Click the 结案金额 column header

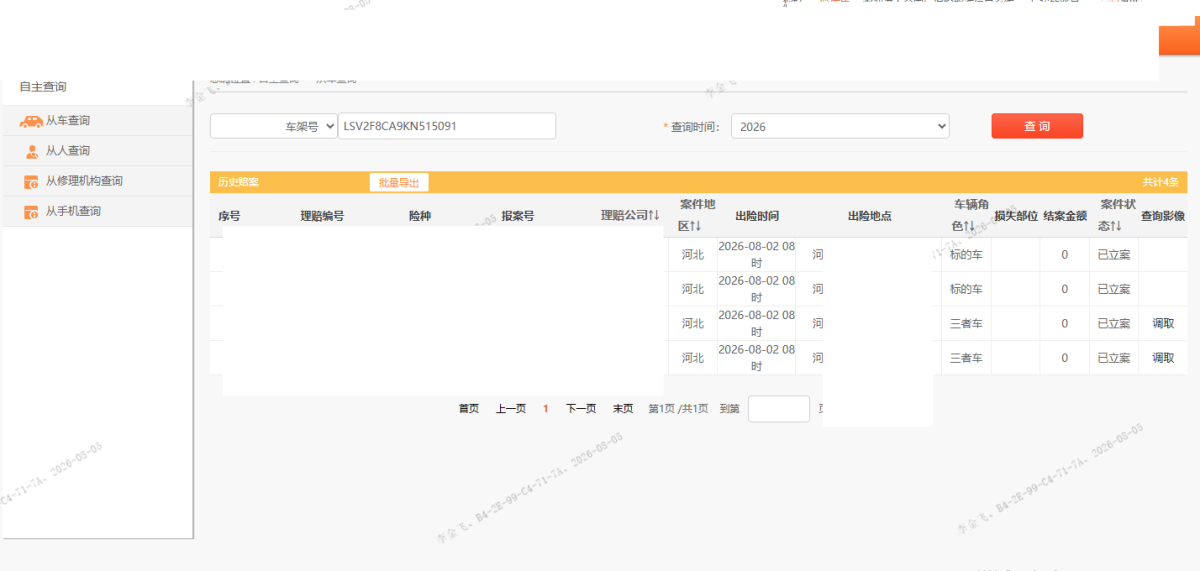point(1065,216)
